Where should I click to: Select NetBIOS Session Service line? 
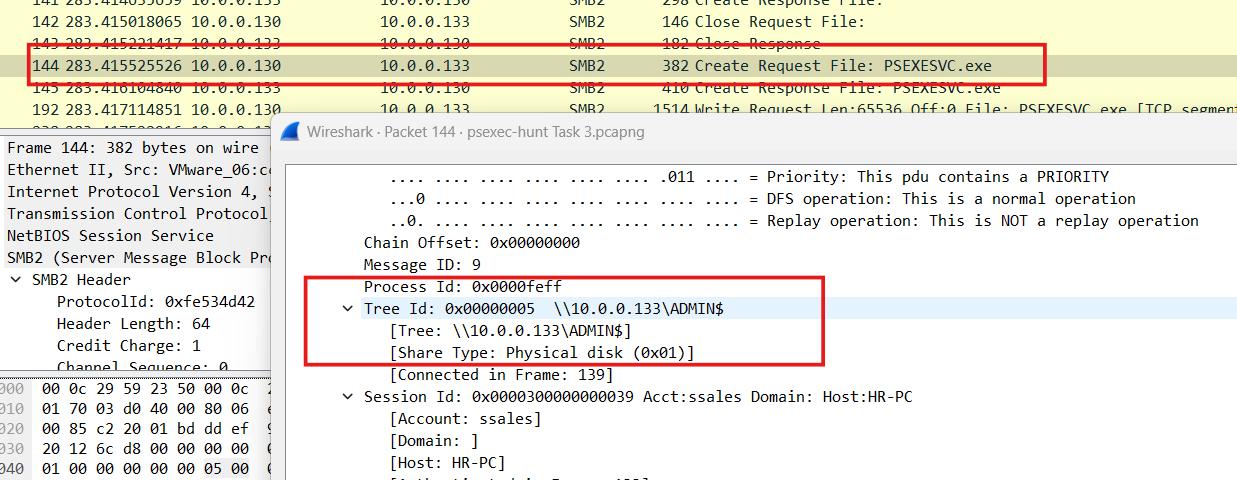(x=136, y=236)
